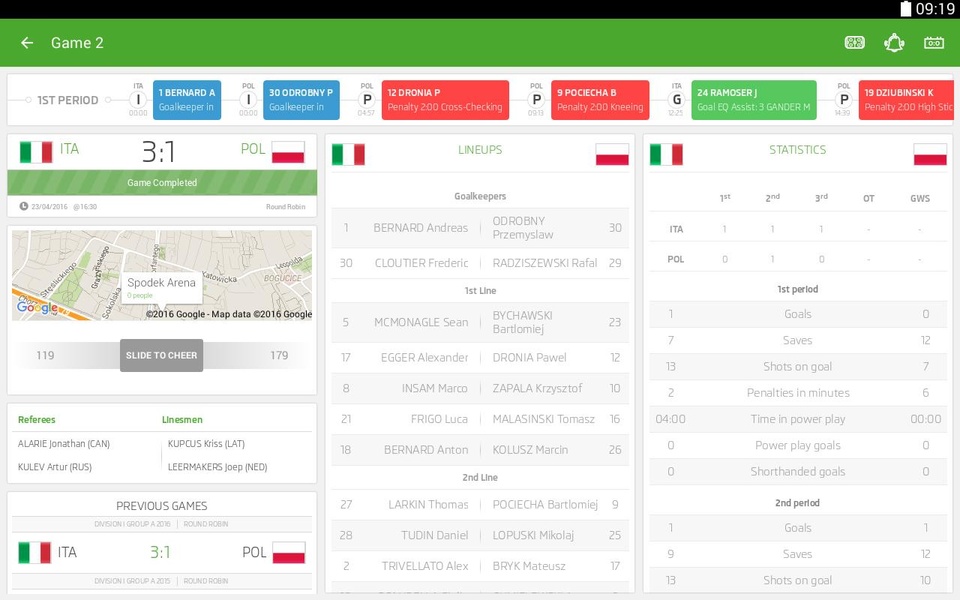Click the GWS column header in statistics

coord(920,198)
